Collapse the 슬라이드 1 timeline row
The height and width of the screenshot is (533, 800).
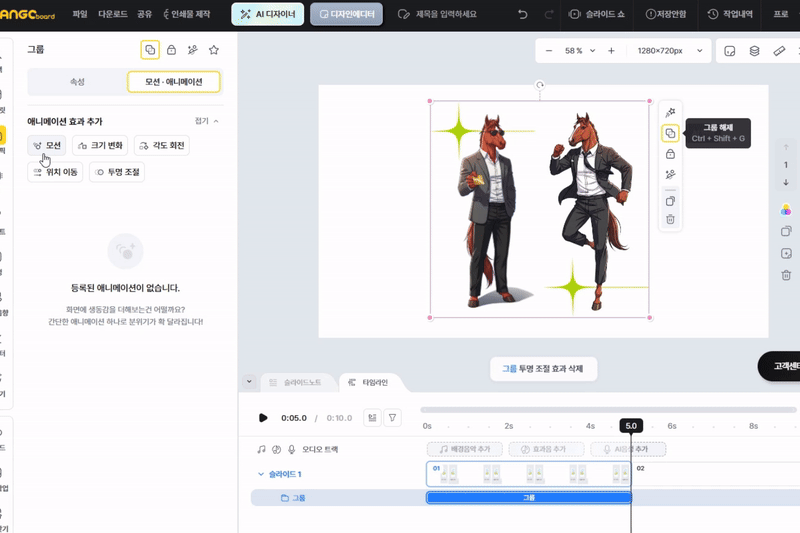click(261, 474)
